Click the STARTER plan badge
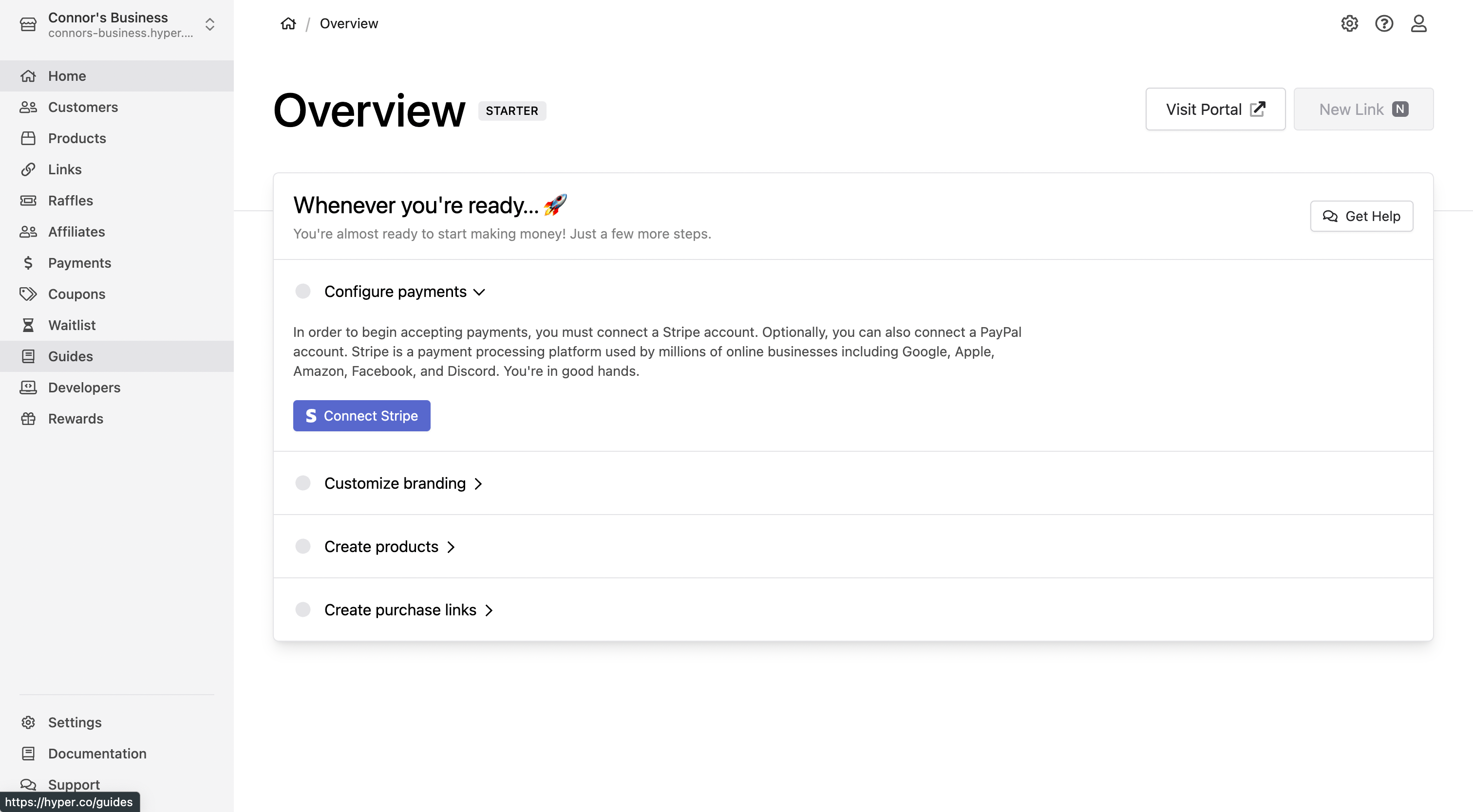 (x=512, y=111)
